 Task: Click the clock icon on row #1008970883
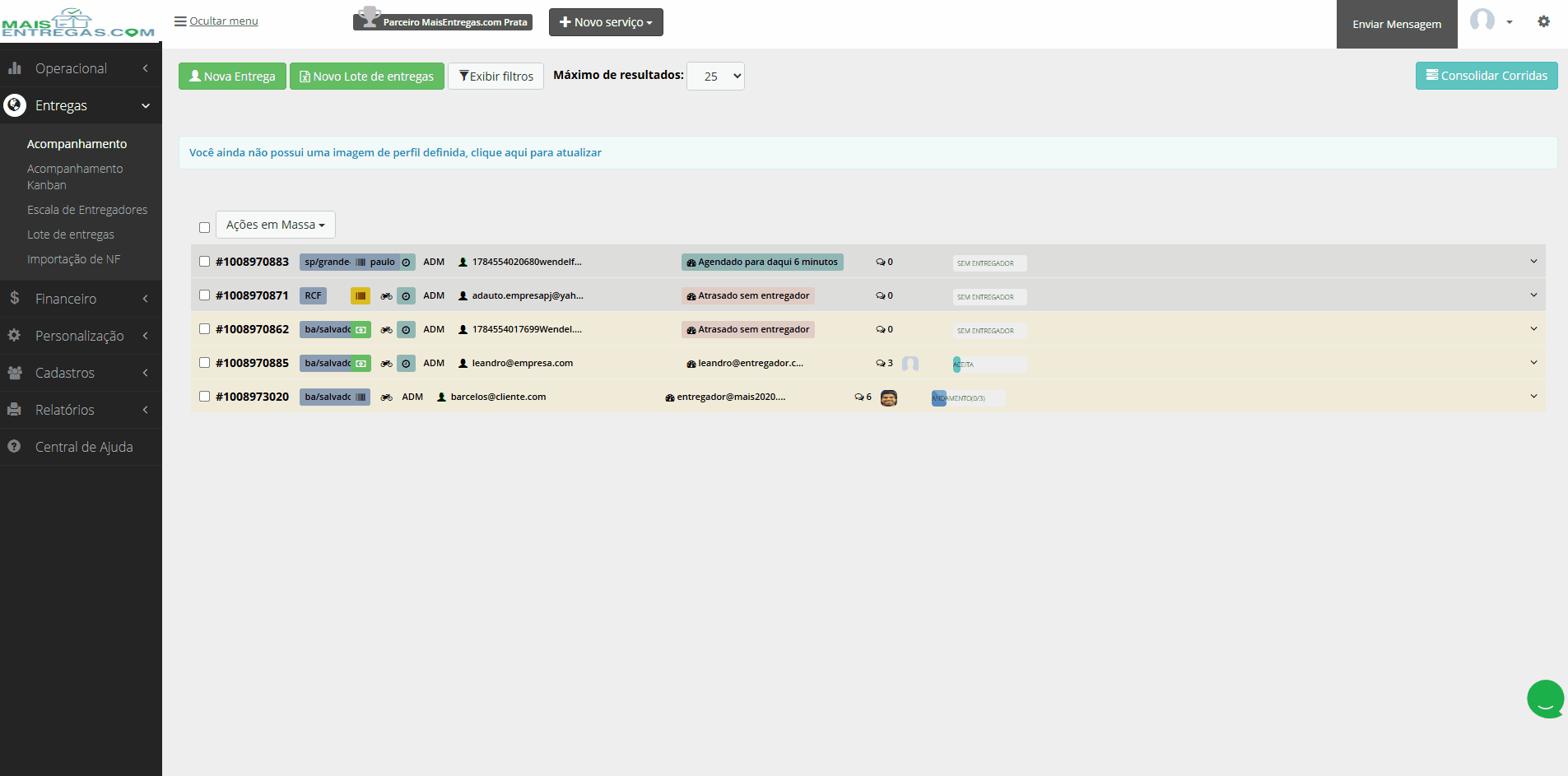(406, 263)
